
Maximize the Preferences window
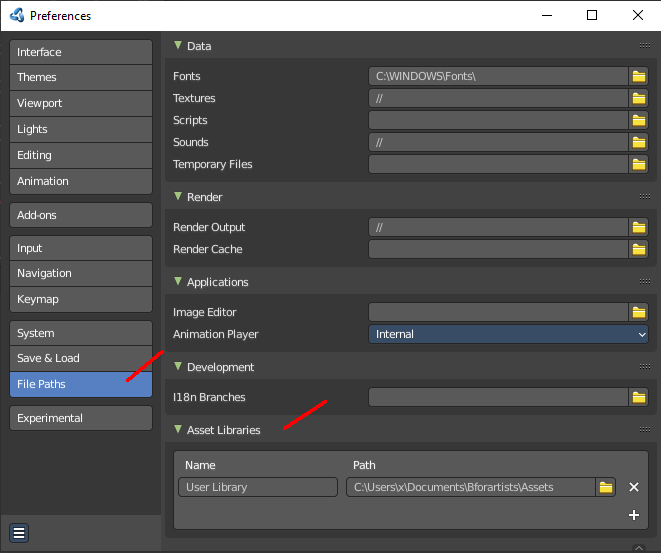[592, 16]
